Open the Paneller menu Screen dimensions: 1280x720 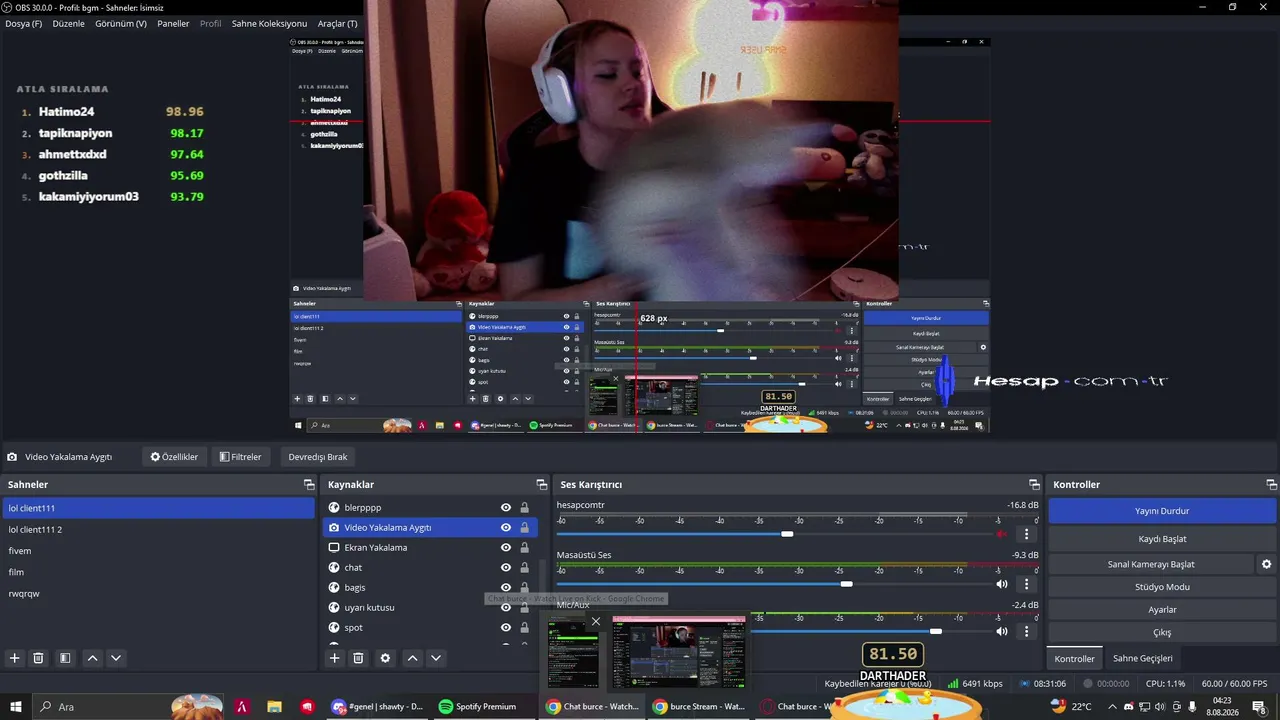[173, 24]
